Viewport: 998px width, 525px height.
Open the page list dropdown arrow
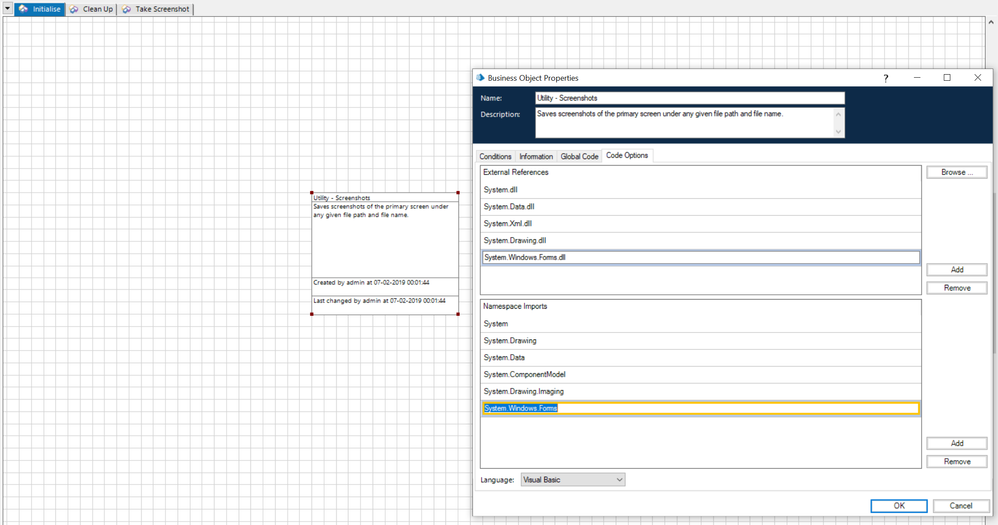[x=7, y=9]
